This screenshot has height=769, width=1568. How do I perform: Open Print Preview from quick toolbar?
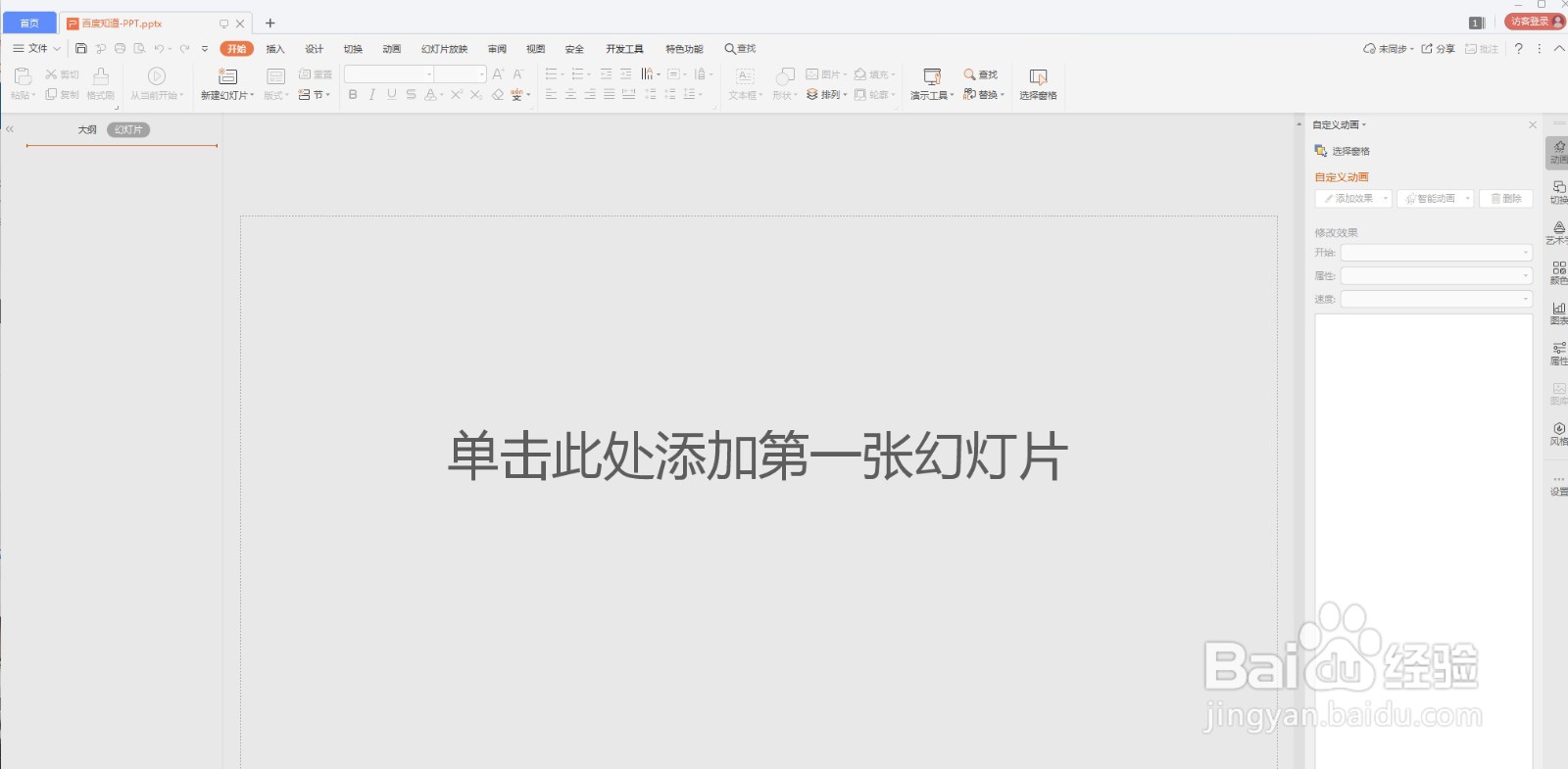tap(139, 48)
